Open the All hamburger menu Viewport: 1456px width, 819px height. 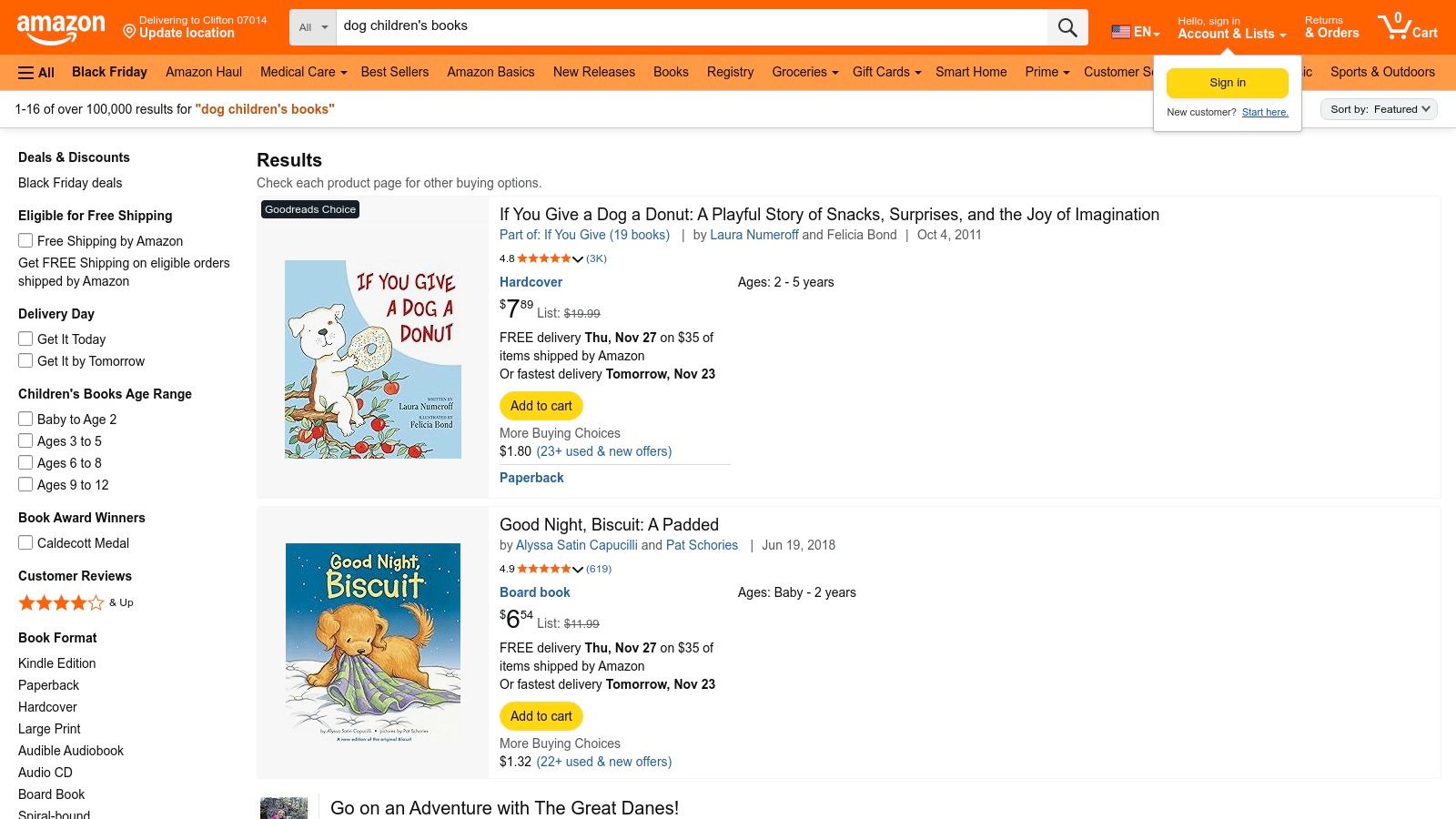coord(36,73)
